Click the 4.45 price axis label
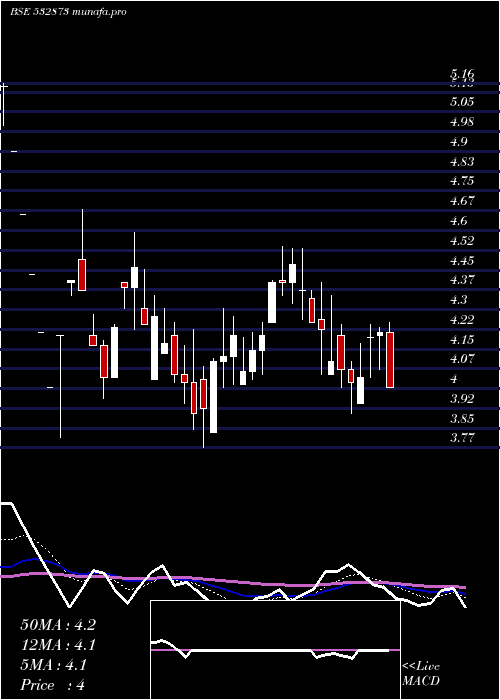Viewport: 500px width, 700px height. pos(462,260)
